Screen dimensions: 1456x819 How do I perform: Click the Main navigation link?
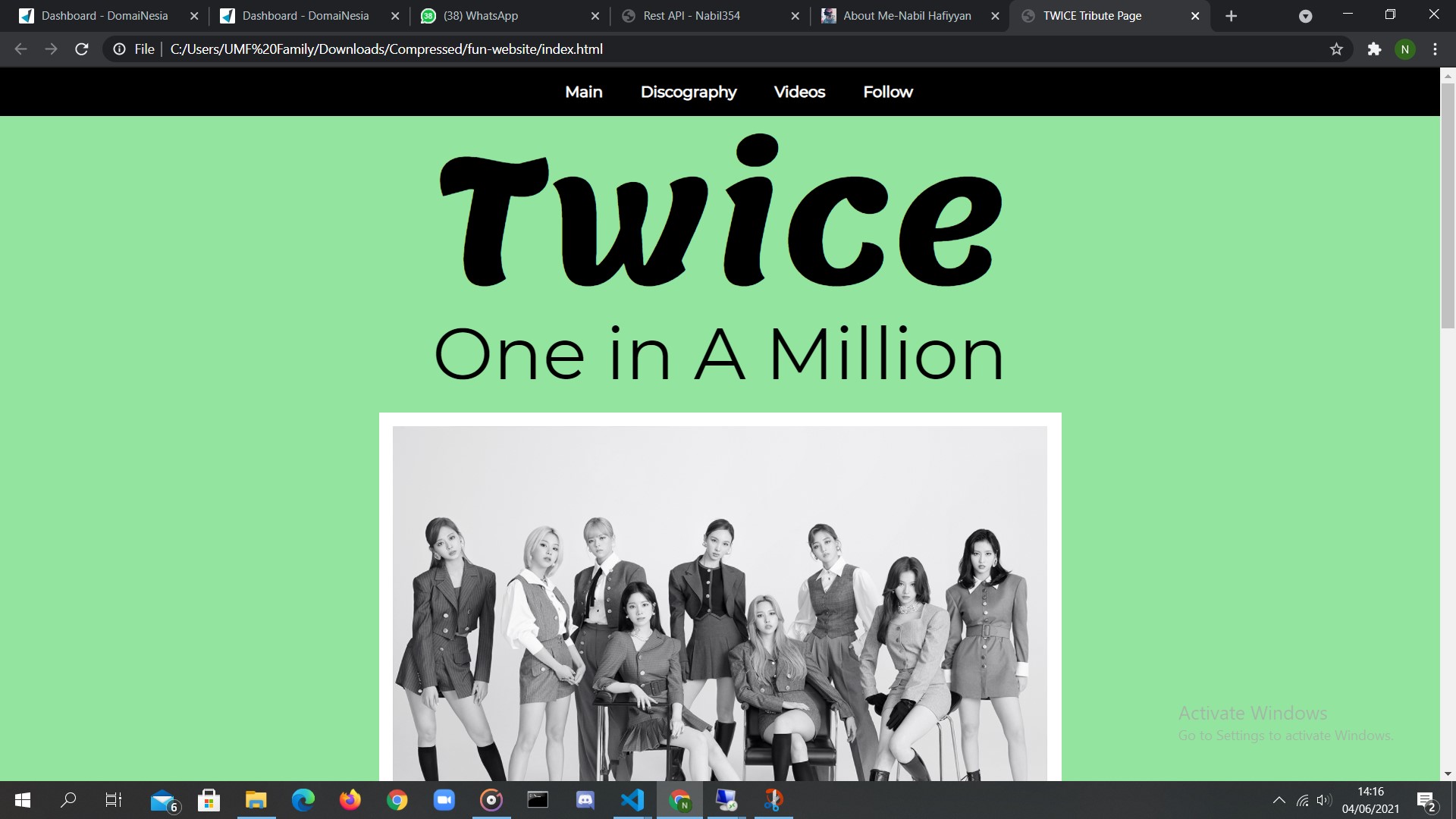[583, 92]
